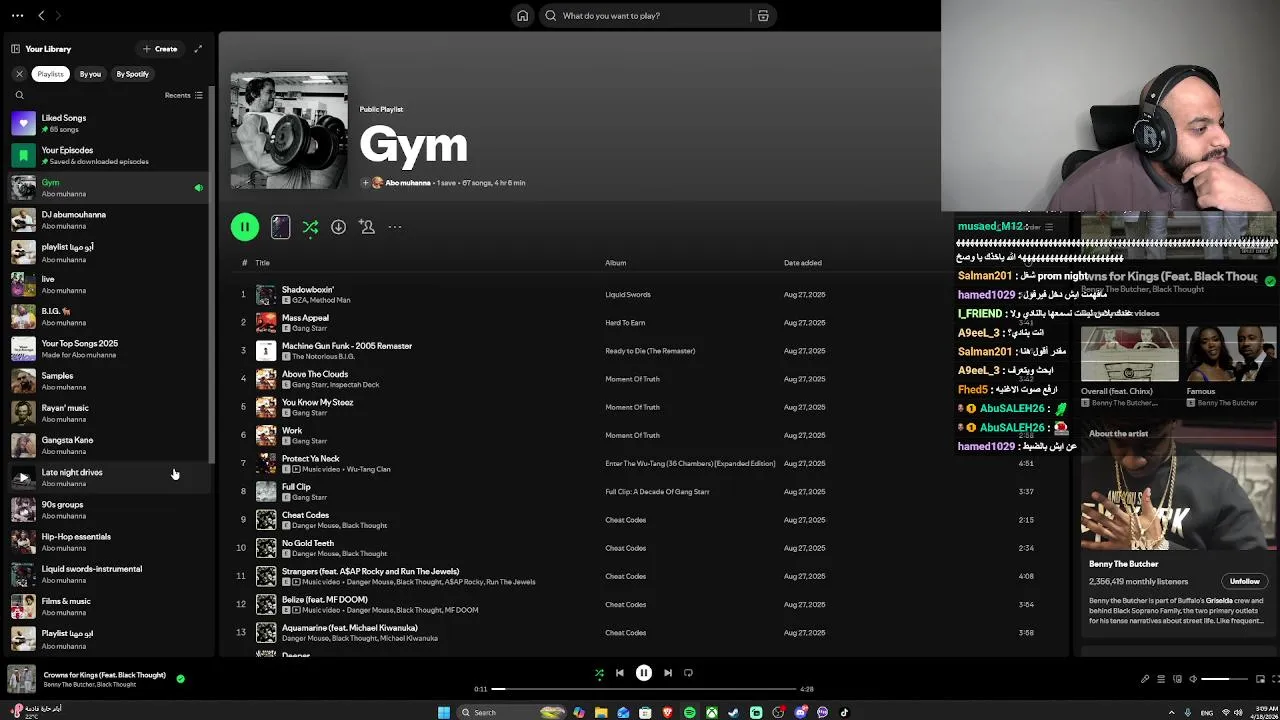
Task: Invite collaborators to Gym playlist
Action: (x=367, y=227)
